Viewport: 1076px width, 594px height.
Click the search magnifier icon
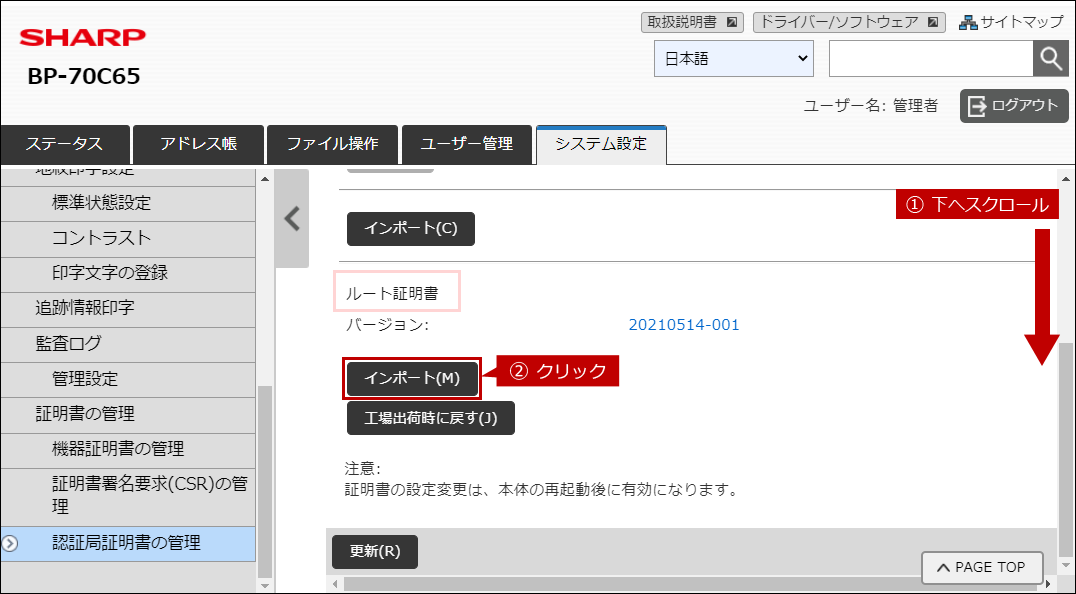[x=1051, y=59]
